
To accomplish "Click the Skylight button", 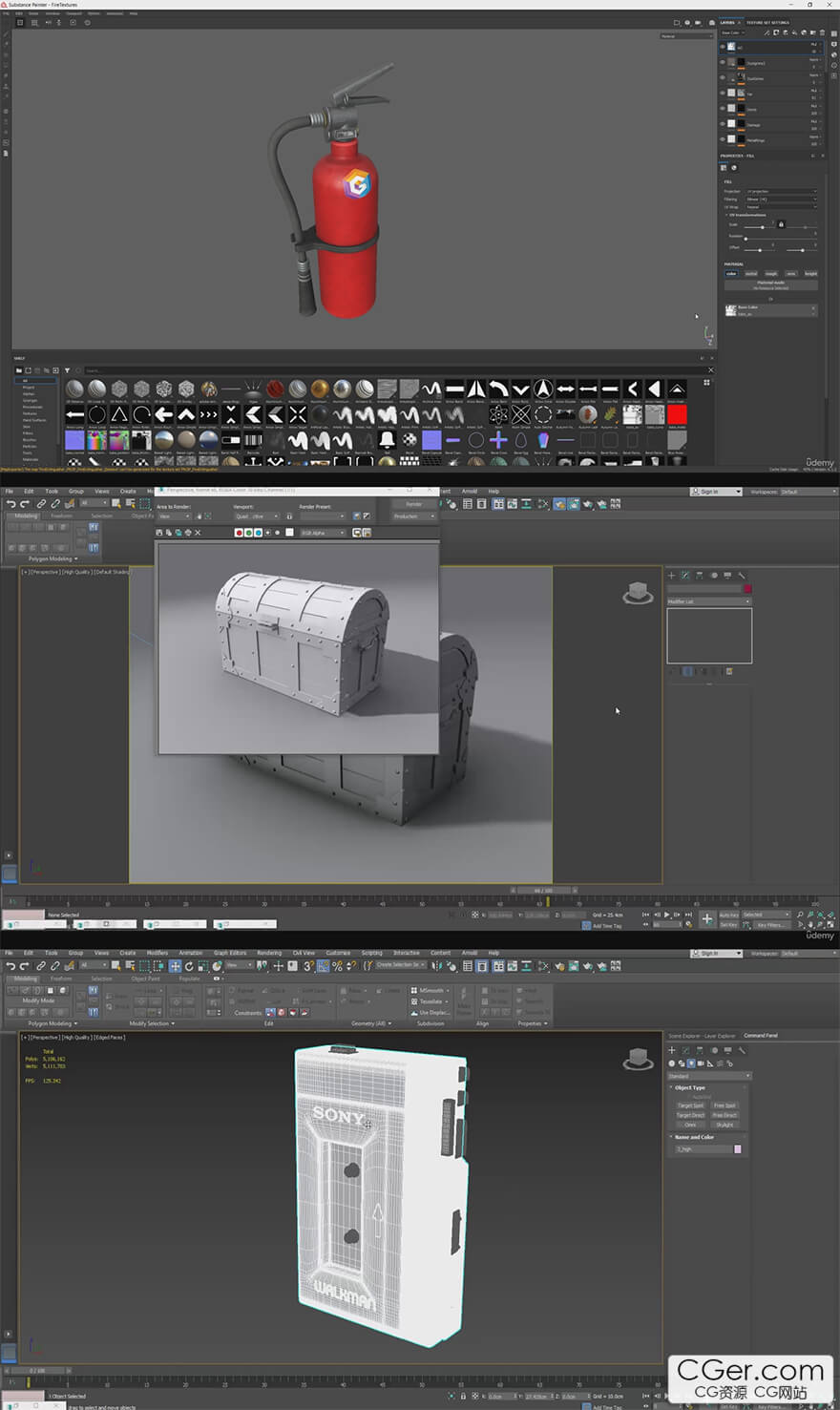I will pyautogui.click(x=724, y=1125).
